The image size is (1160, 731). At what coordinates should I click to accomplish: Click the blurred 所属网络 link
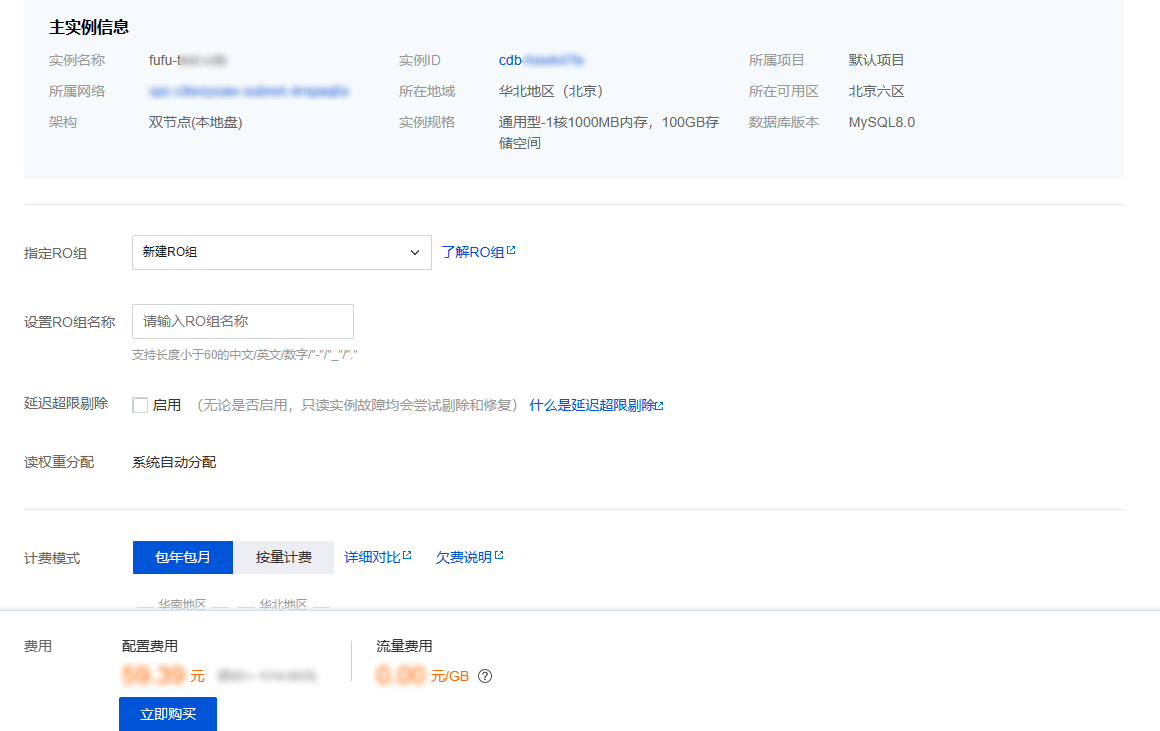click(249, 91)
